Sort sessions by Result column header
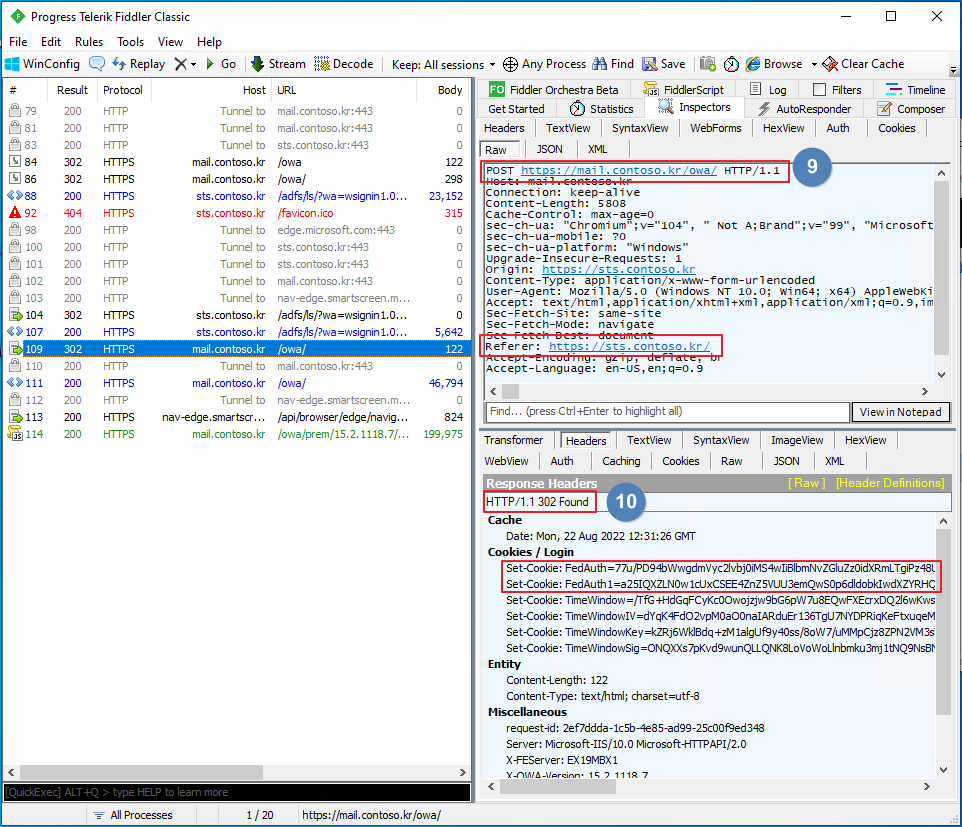Viewport: 962px width, 827px height. pos(72,90)
